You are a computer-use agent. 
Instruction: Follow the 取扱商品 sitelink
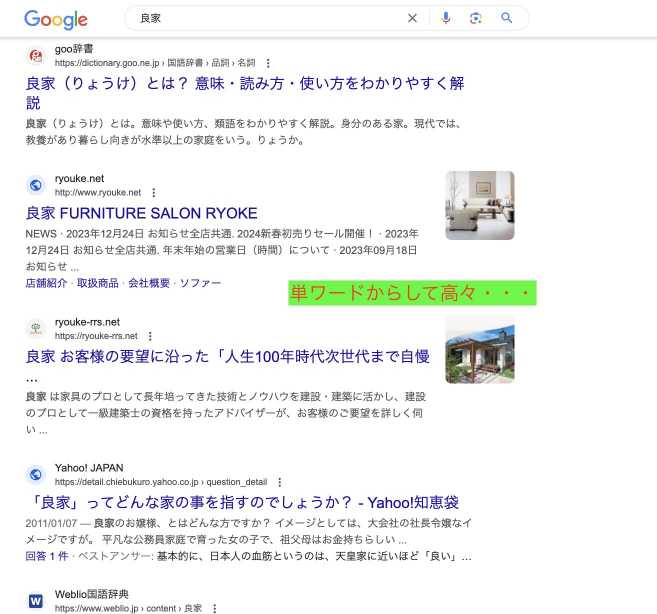click(x=98, y=283)
